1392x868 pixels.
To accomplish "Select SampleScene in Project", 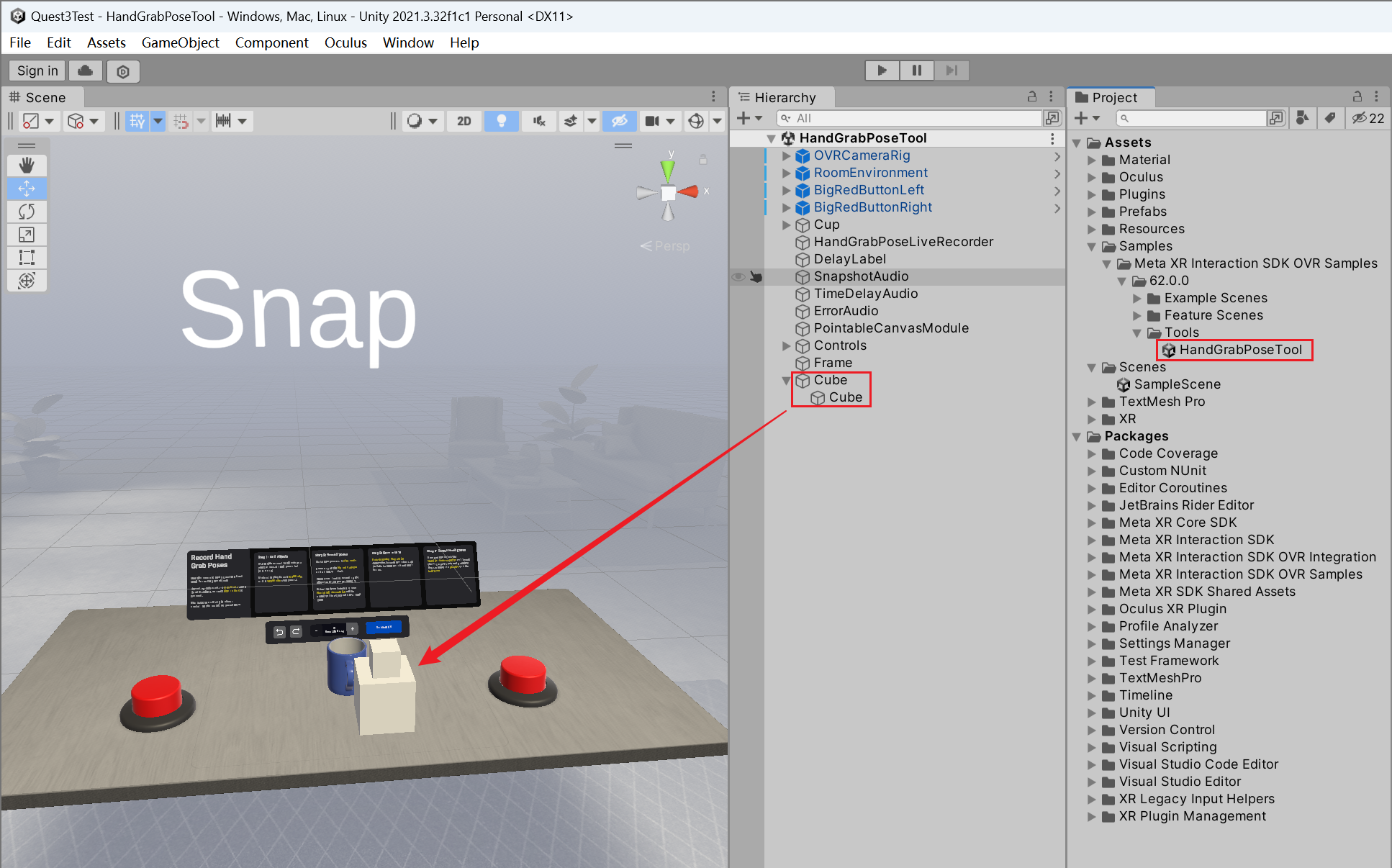I will [x=1169, y=384].
